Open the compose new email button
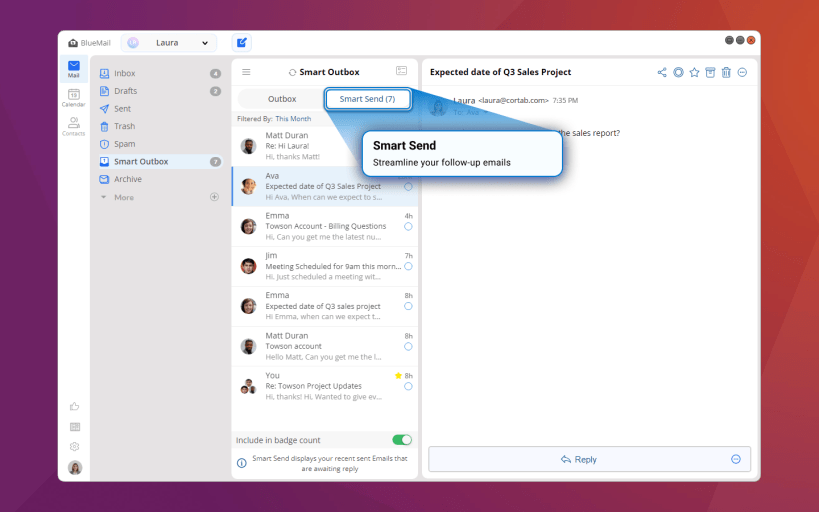Screen dimensions: 819x512 point(241,43)
